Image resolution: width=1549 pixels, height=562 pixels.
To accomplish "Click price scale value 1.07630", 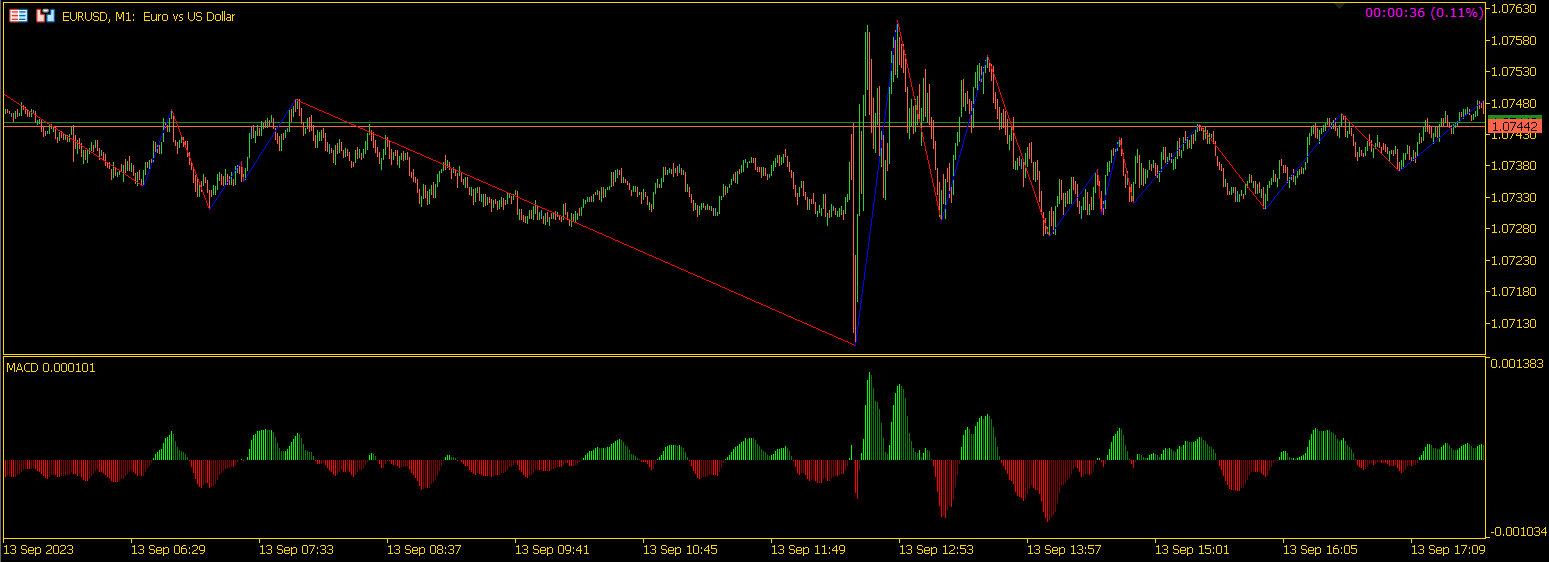I will coord(1514,9).
